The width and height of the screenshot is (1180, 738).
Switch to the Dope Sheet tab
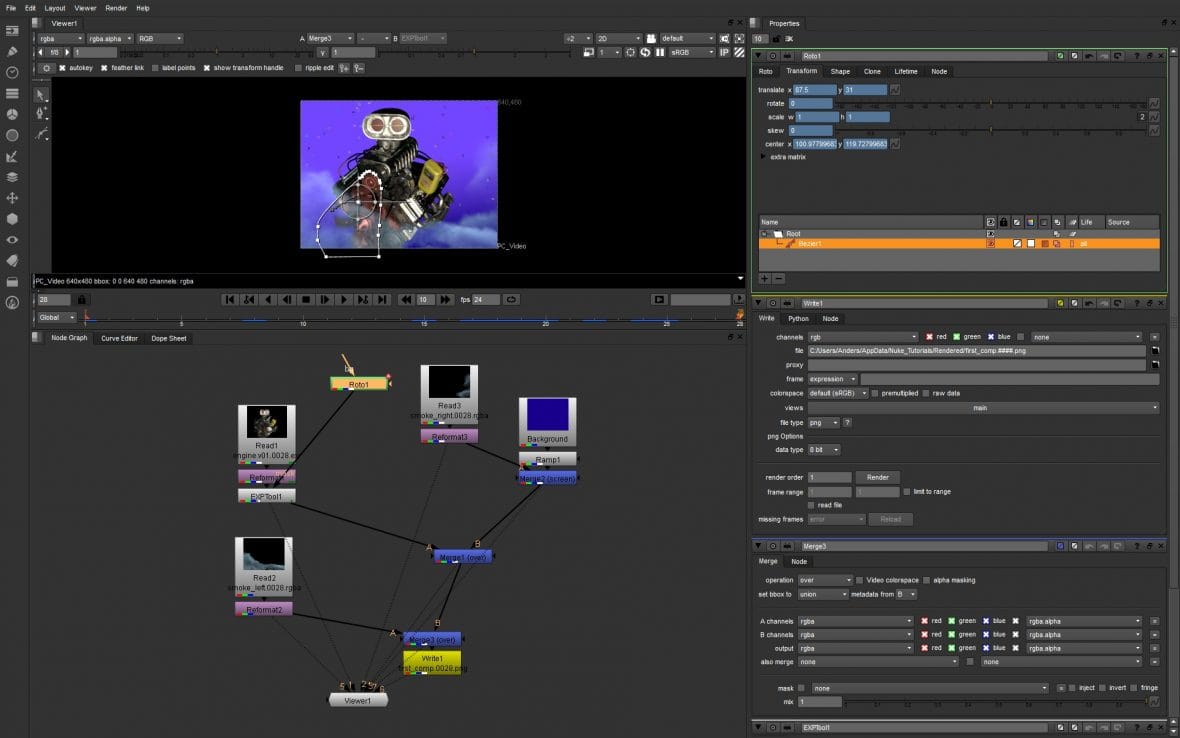(x=169, y=339)
